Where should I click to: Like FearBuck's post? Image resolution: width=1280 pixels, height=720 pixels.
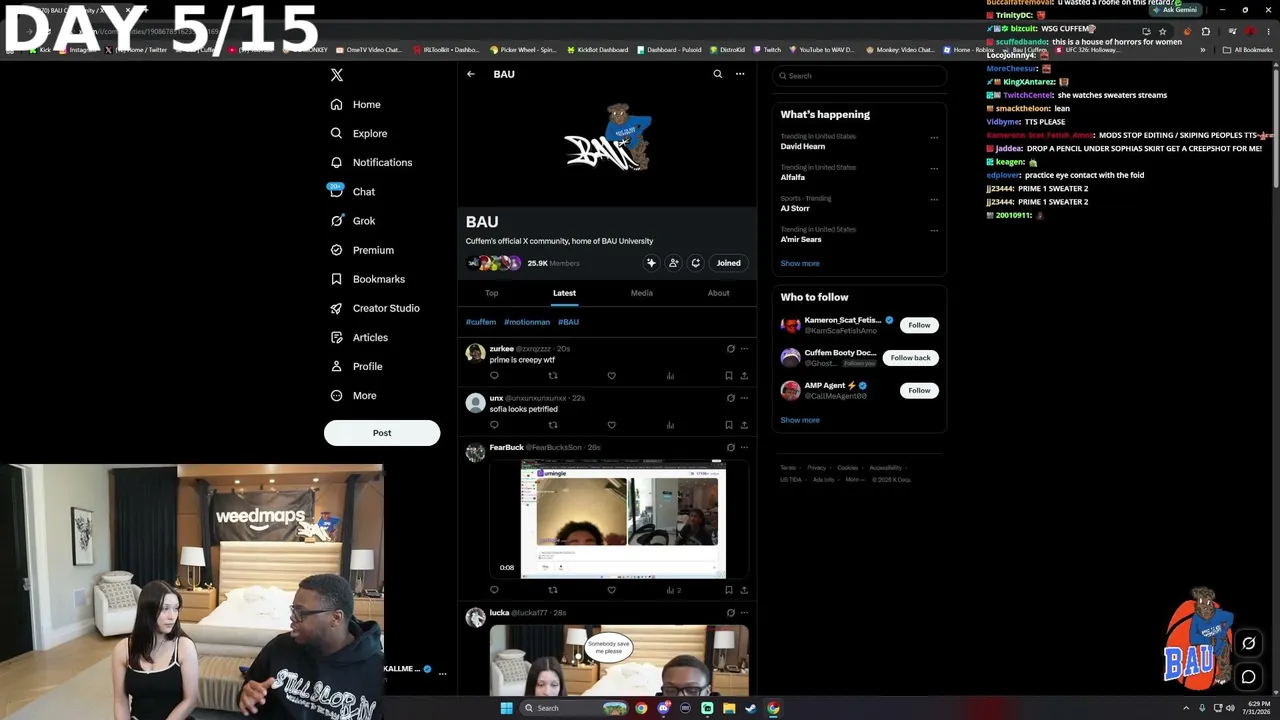coord(611,590)
